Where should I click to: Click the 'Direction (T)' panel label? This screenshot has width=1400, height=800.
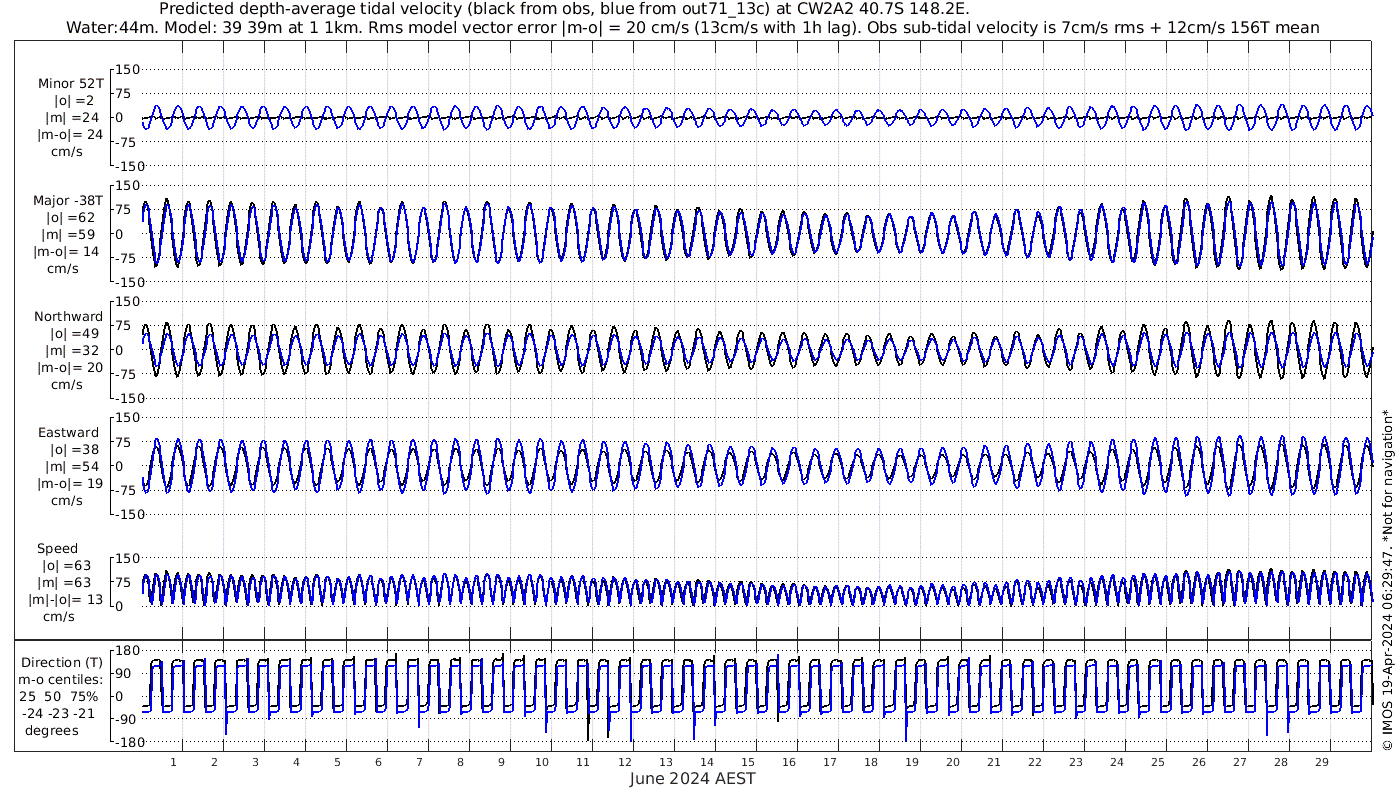[x=61, y=662]
